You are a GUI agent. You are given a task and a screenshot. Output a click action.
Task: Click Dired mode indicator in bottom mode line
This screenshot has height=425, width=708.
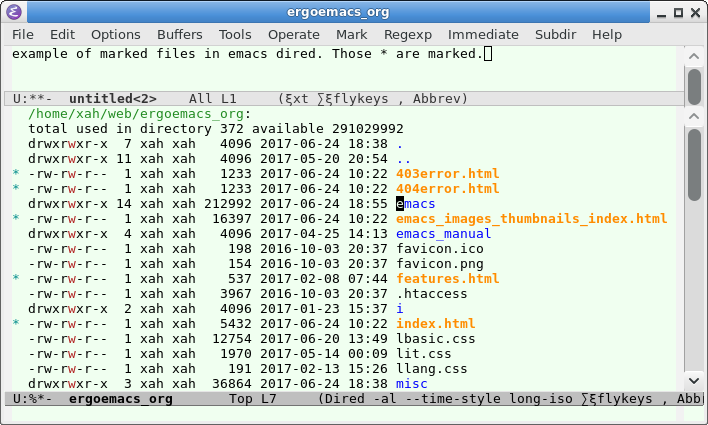[x=344, y=399]
